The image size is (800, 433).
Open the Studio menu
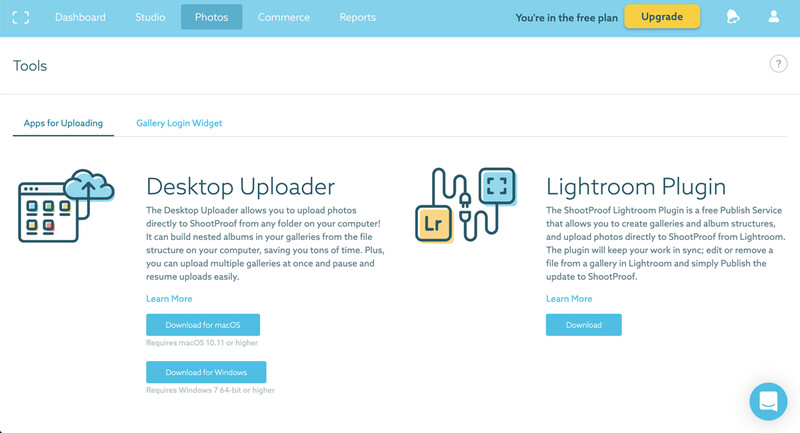[150, 17]
